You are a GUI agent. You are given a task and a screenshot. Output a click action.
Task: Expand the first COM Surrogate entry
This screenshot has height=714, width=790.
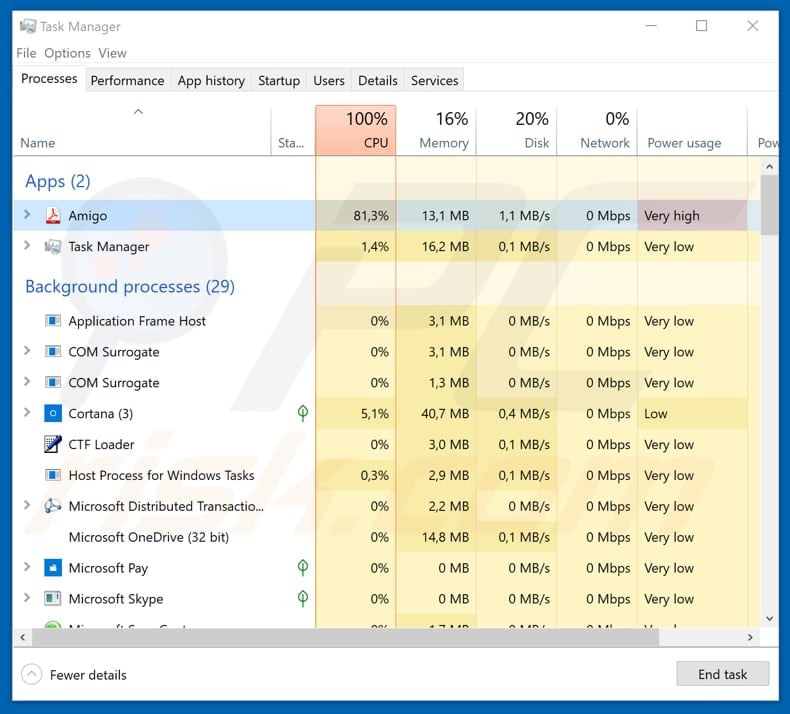27,351
